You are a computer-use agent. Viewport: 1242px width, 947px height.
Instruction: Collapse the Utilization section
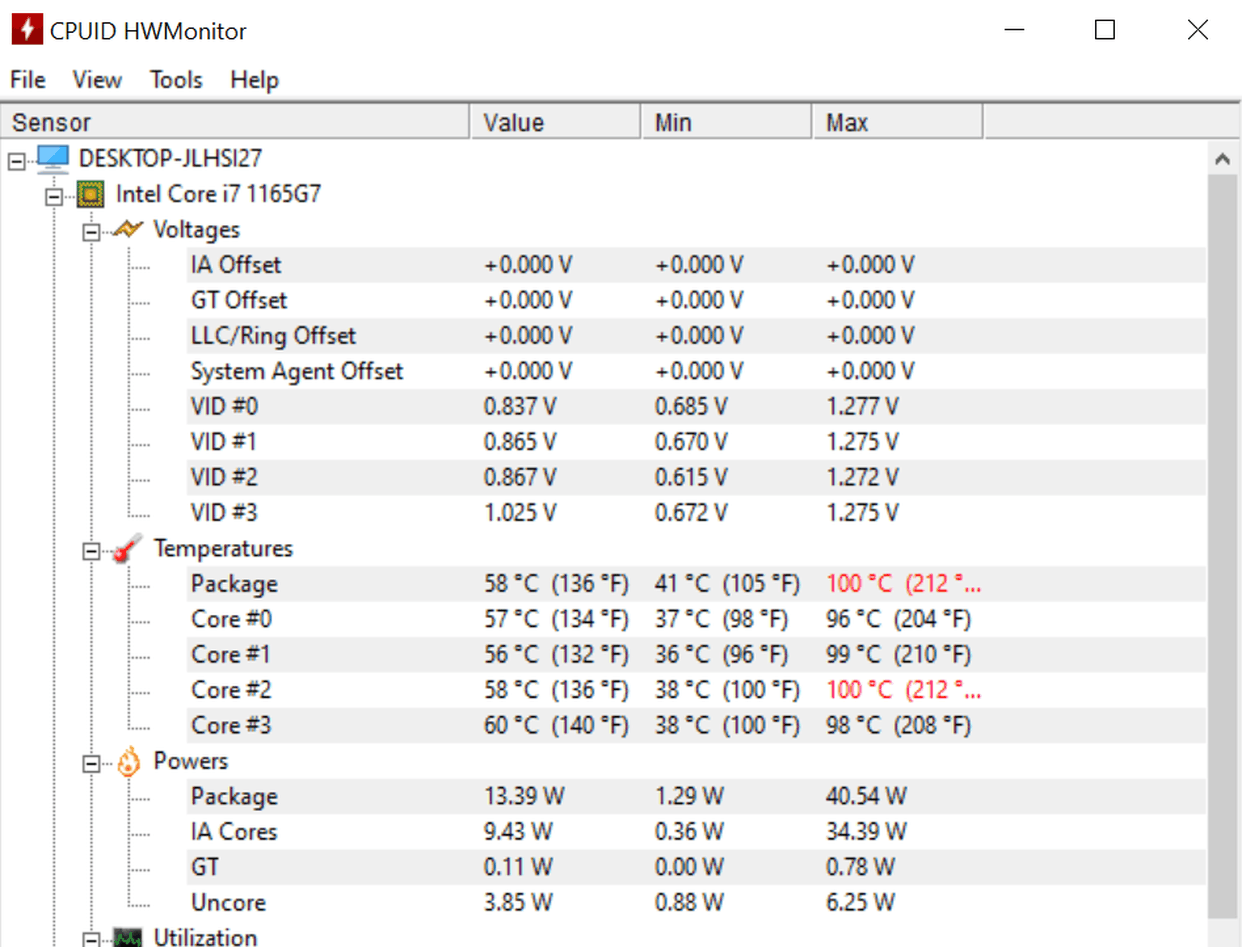(92, 940)
